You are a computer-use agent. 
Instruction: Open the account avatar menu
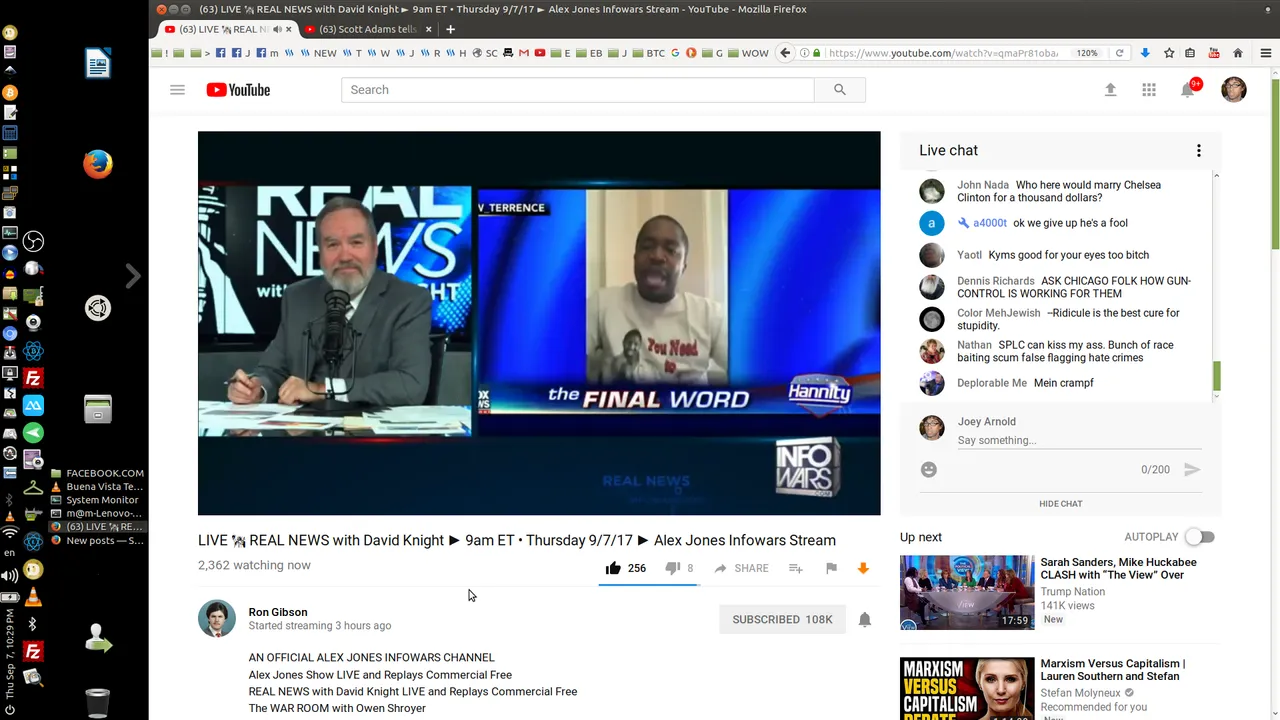coord(1234,90)
